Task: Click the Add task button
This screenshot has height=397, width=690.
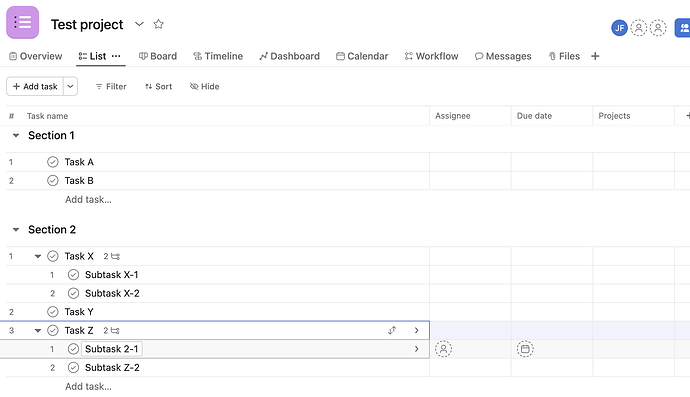Action: pos(35,86)
